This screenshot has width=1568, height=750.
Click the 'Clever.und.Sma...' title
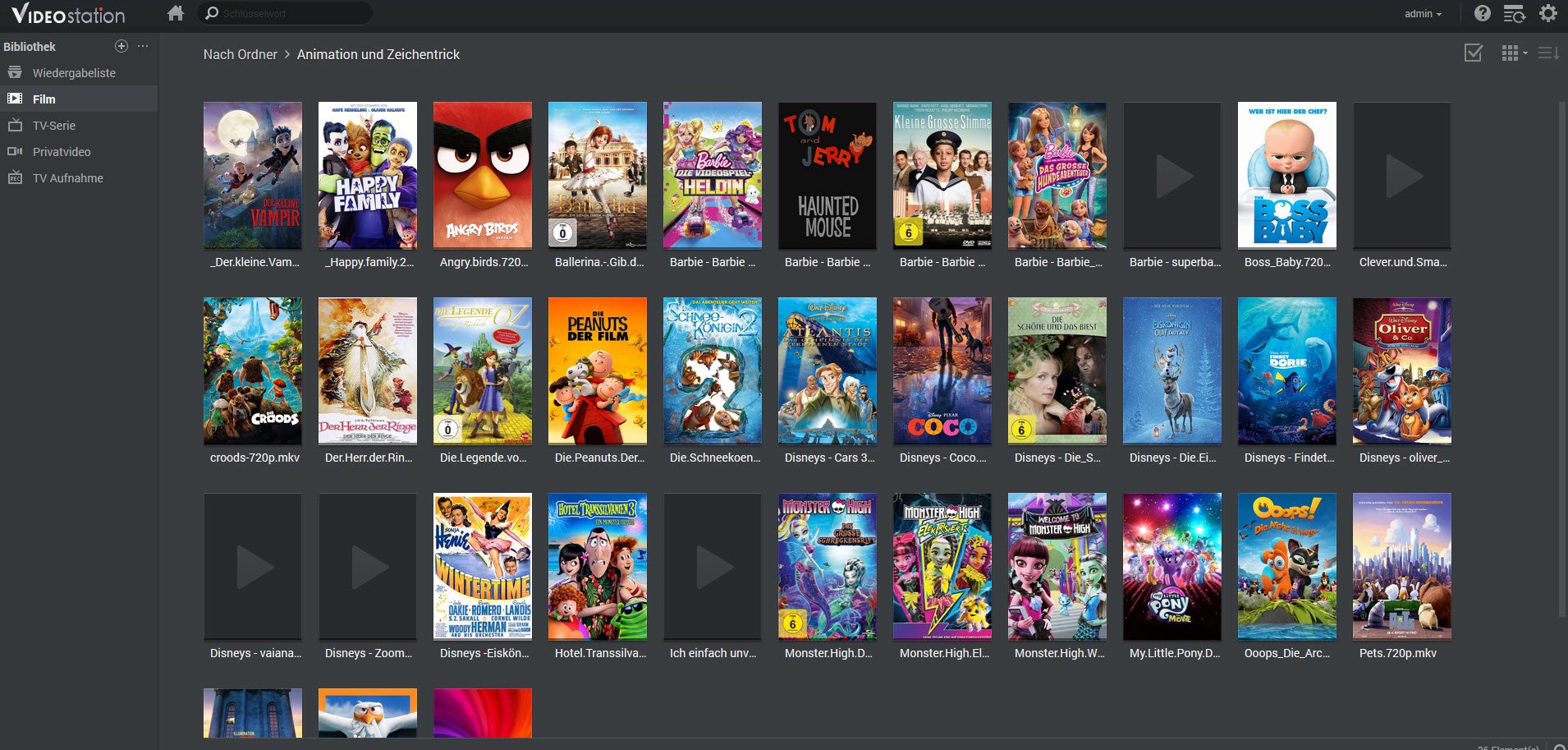click(1403, 262)
